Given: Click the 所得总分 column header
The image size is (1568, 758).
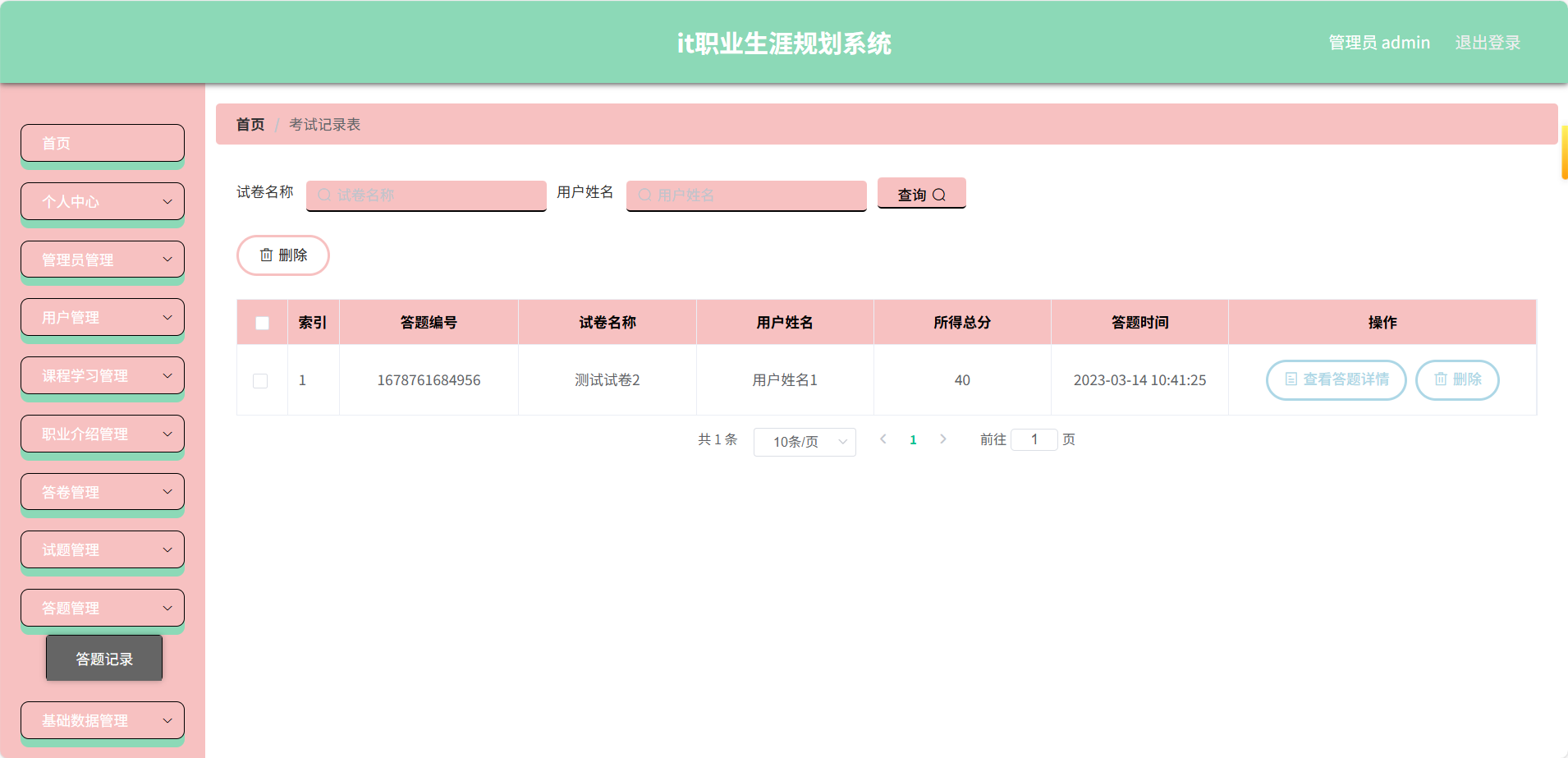Looking at the screenshot, I should point(962,323).
